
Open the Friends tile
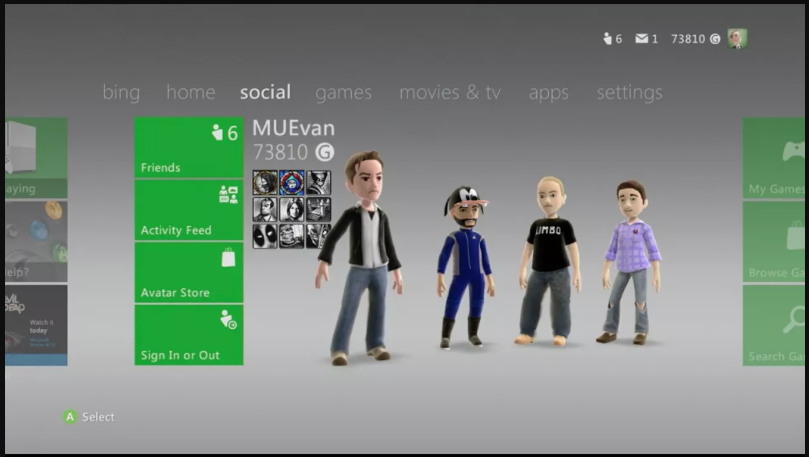[x=189, y=148]
